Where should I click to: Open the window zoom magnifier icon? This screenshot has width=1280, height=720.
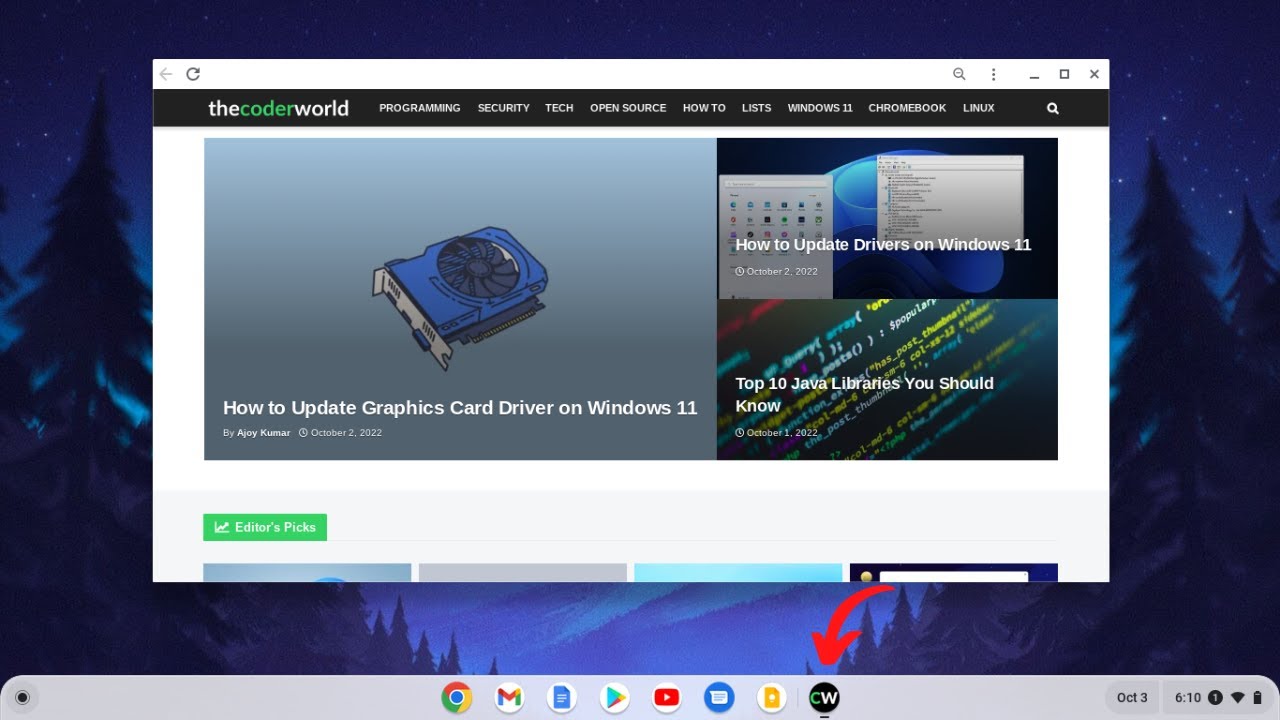[x=959, y=74]
